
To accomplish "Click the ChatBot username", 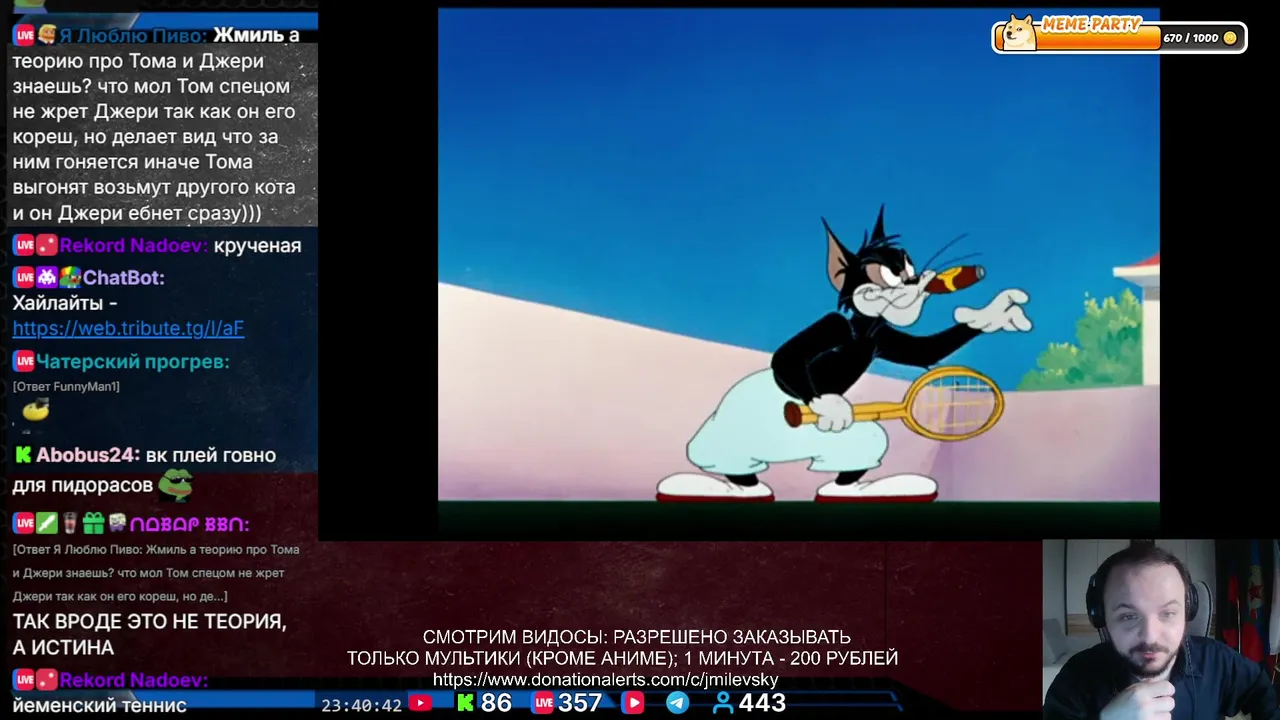I will [x=124, y=277].
